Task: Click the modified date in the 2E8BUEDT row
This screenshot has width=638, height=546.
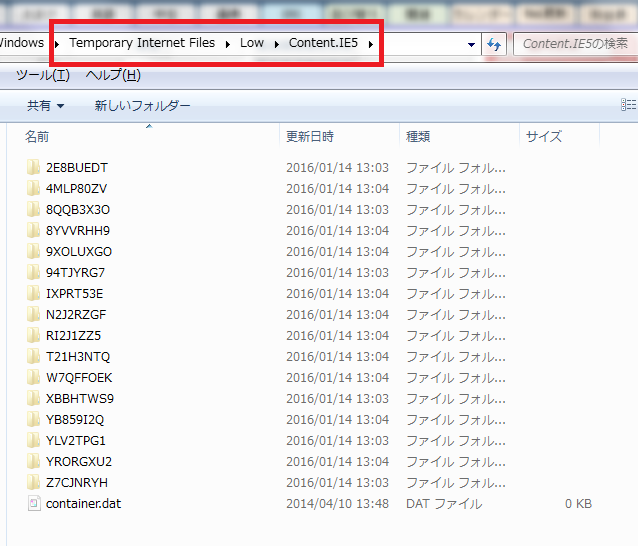Action: tap(337, 168)
